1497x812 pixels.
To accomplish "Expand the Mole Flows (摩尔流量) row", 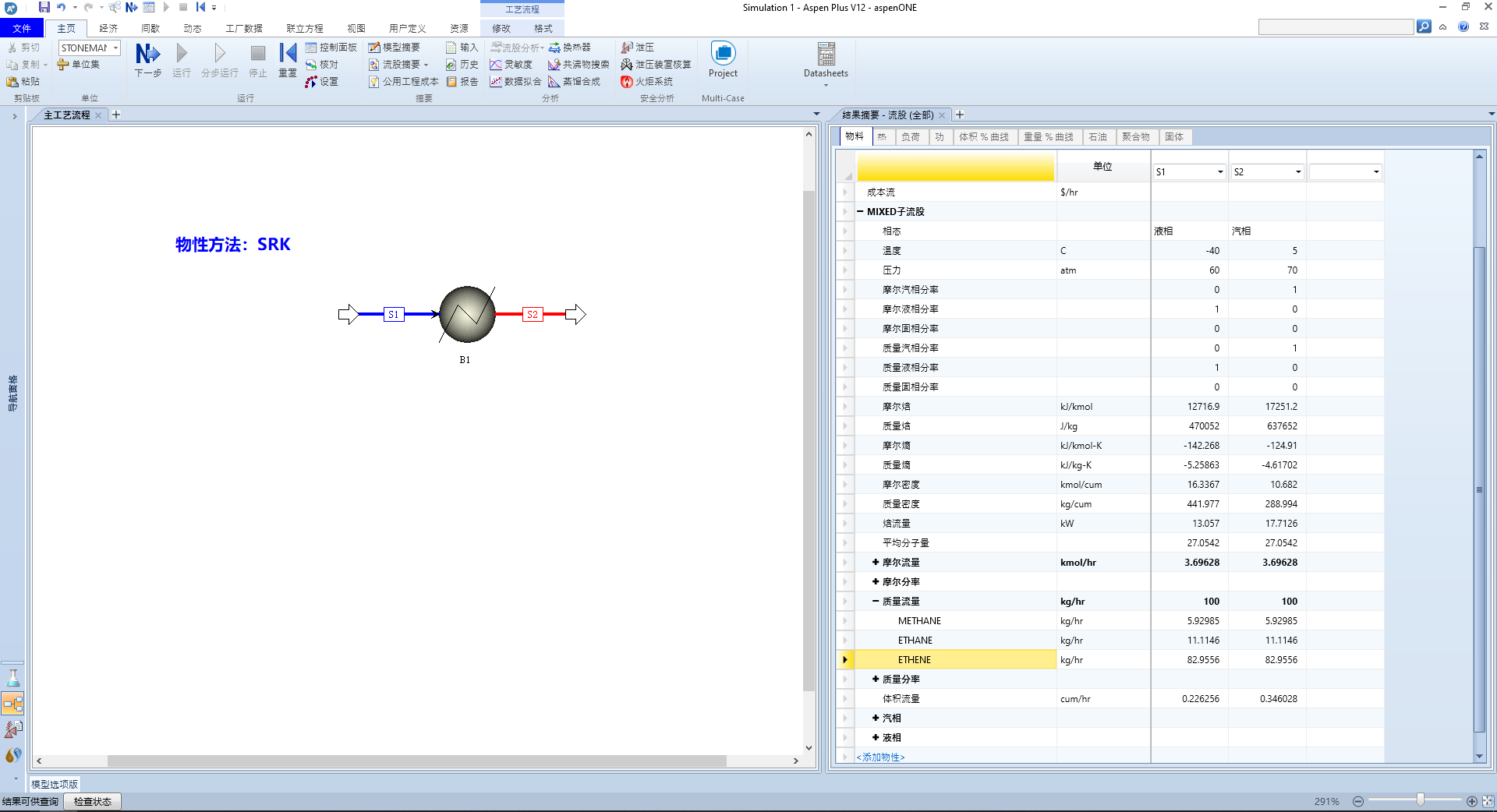I will (x=876, y=563).
